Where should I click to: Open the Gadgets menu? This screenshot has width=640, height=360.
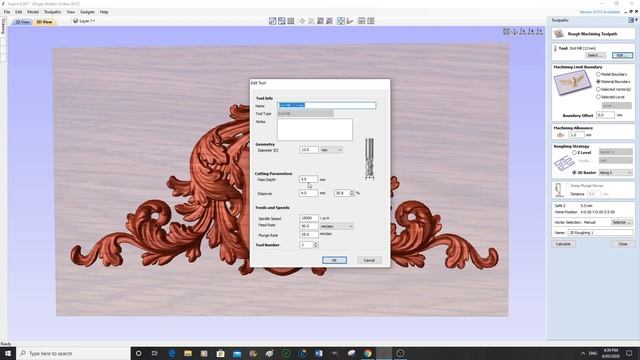point(87,12)
